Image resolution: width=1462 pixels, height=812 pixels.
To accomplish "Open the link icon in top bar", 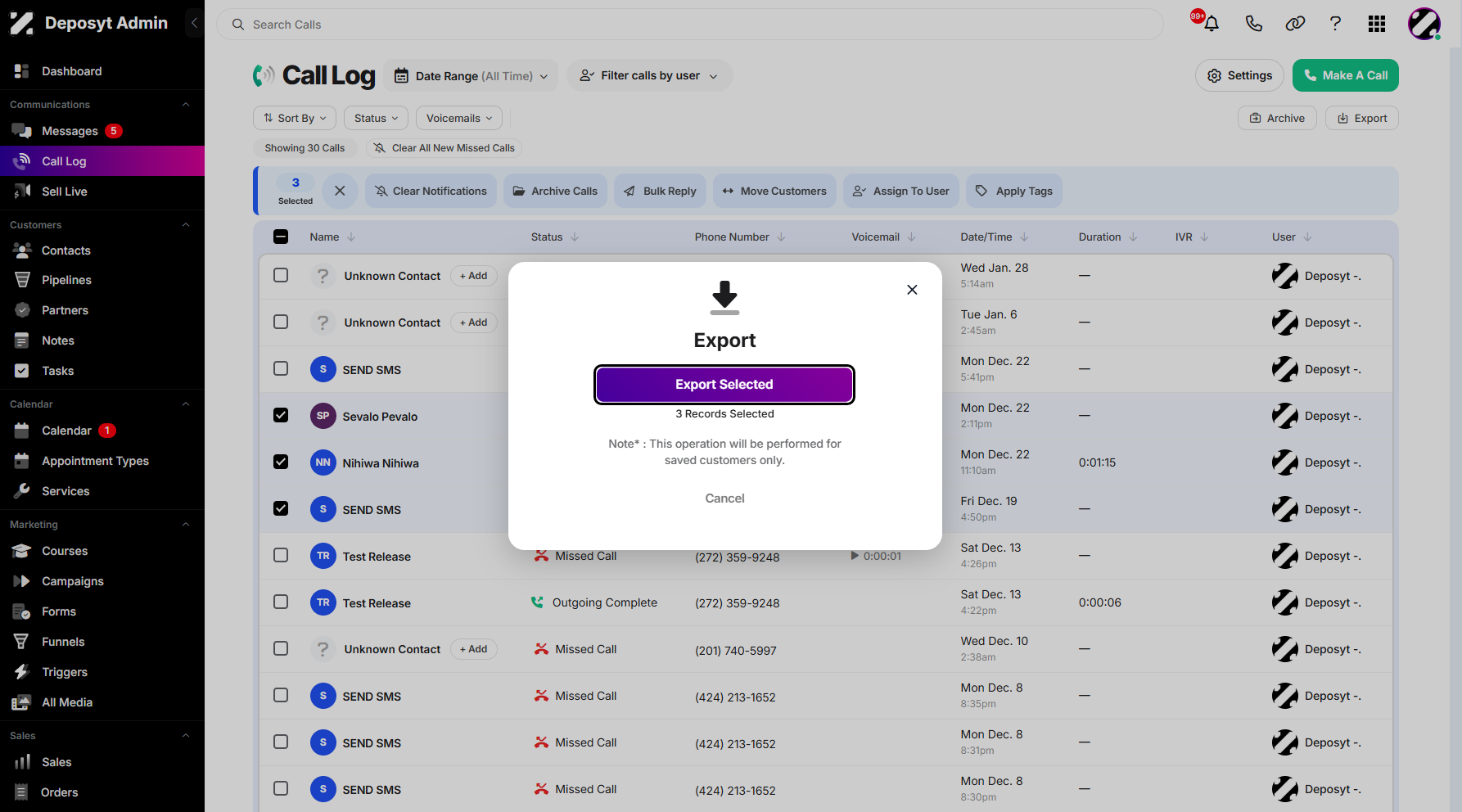I will [1295, 24].
